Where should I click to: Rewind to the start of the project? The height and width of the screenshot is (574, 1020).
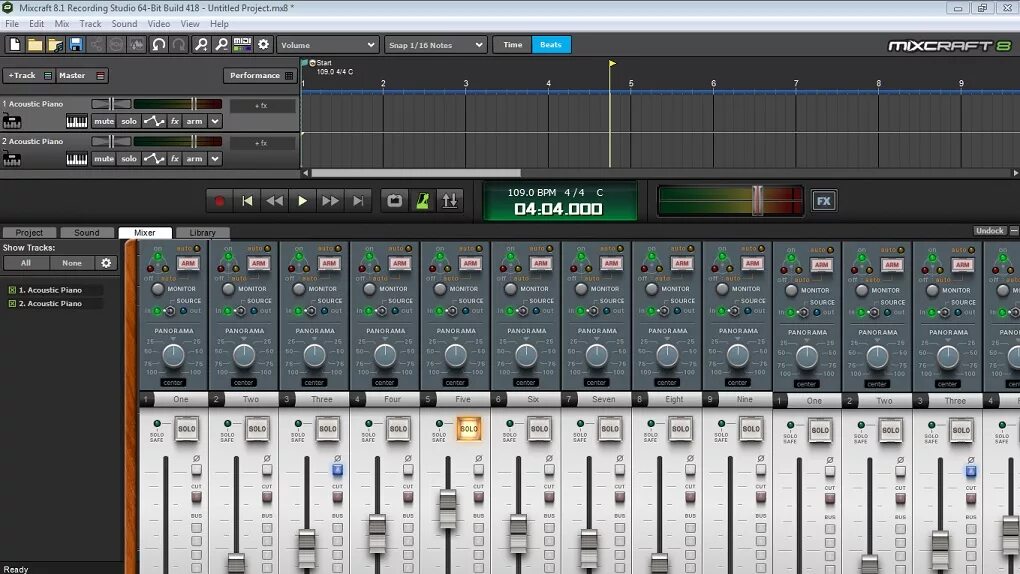click(247, 201)
